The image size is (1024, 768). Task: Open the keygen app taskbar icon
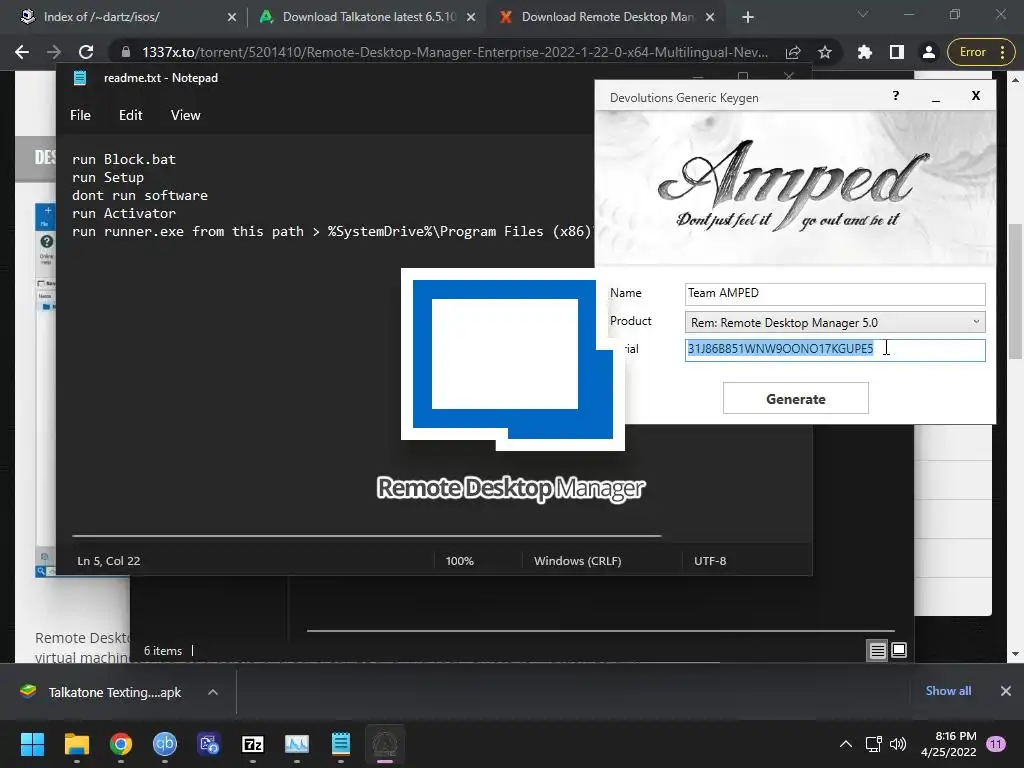click(385, 744)
